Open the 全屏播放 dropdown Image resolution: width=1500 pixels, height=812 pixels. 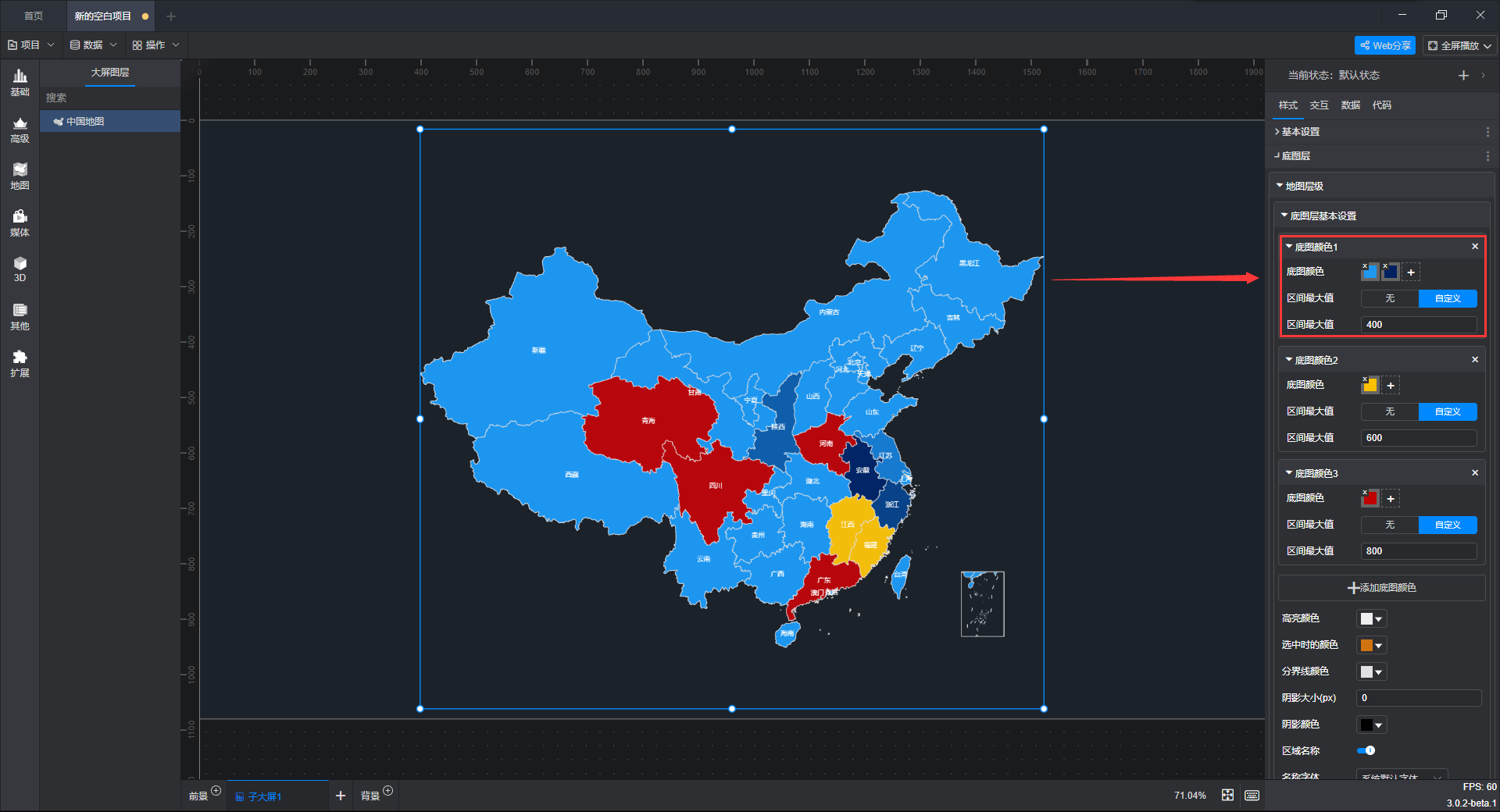[x=1459, y=45]
